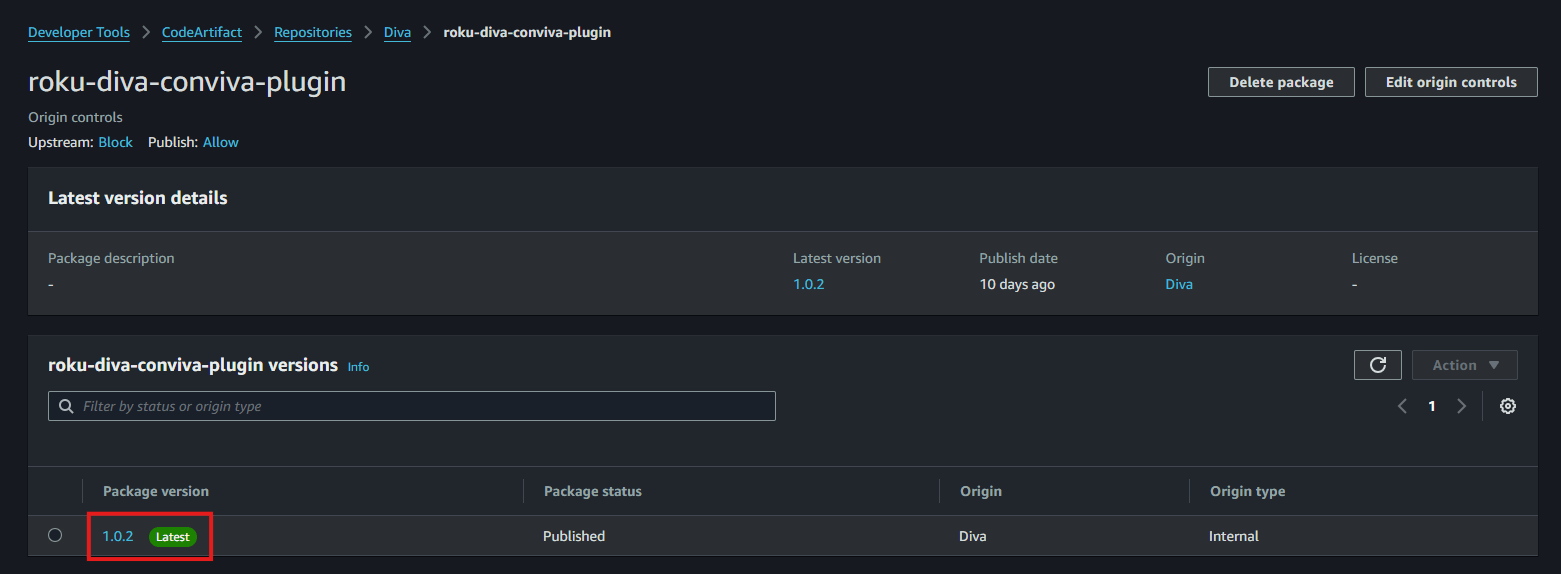Open Diva repository breadcrumb link
The width and height of the screenshot is (1561, 574).
(x=397, y=32)
